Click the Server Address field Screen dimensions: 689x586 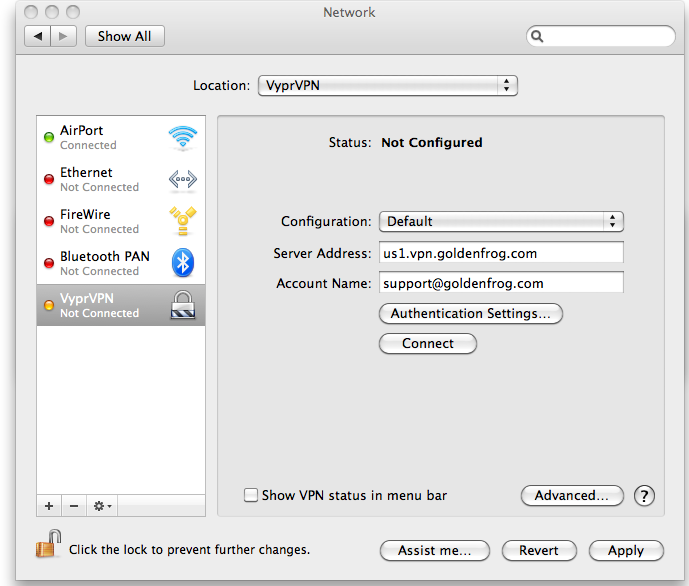501,253
